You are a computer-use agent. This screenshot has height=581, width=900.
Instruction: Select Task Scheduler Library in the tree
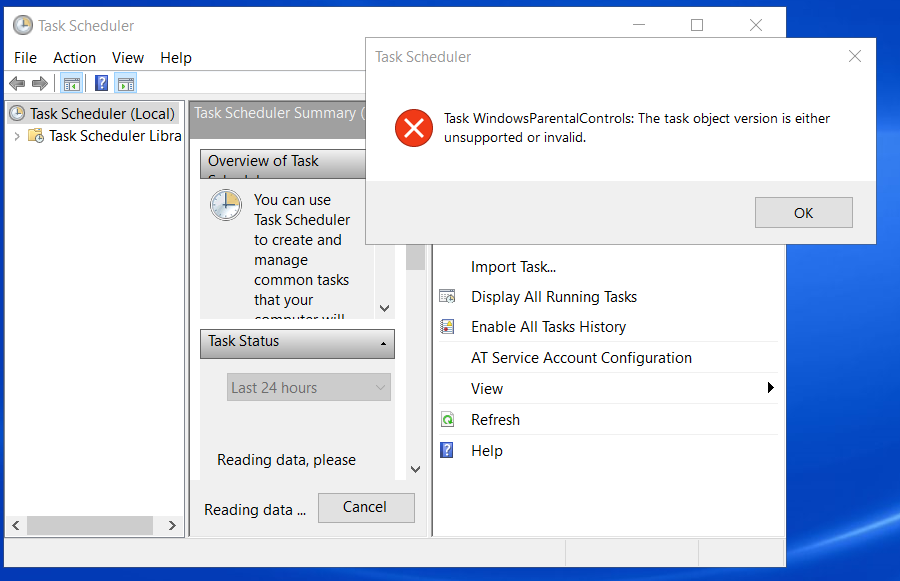(115, 135)
